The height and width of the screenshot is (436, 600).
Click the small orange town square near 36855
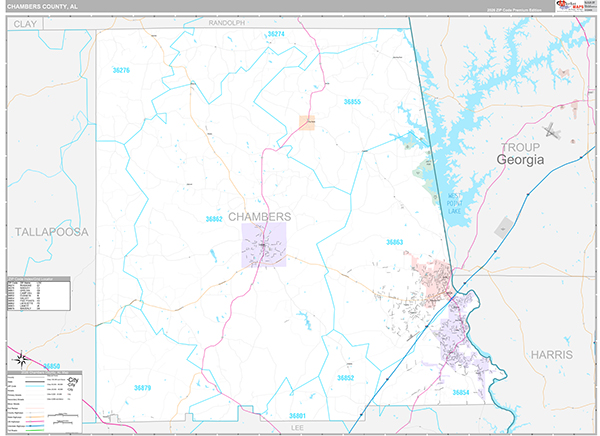(x=308, y=123)
